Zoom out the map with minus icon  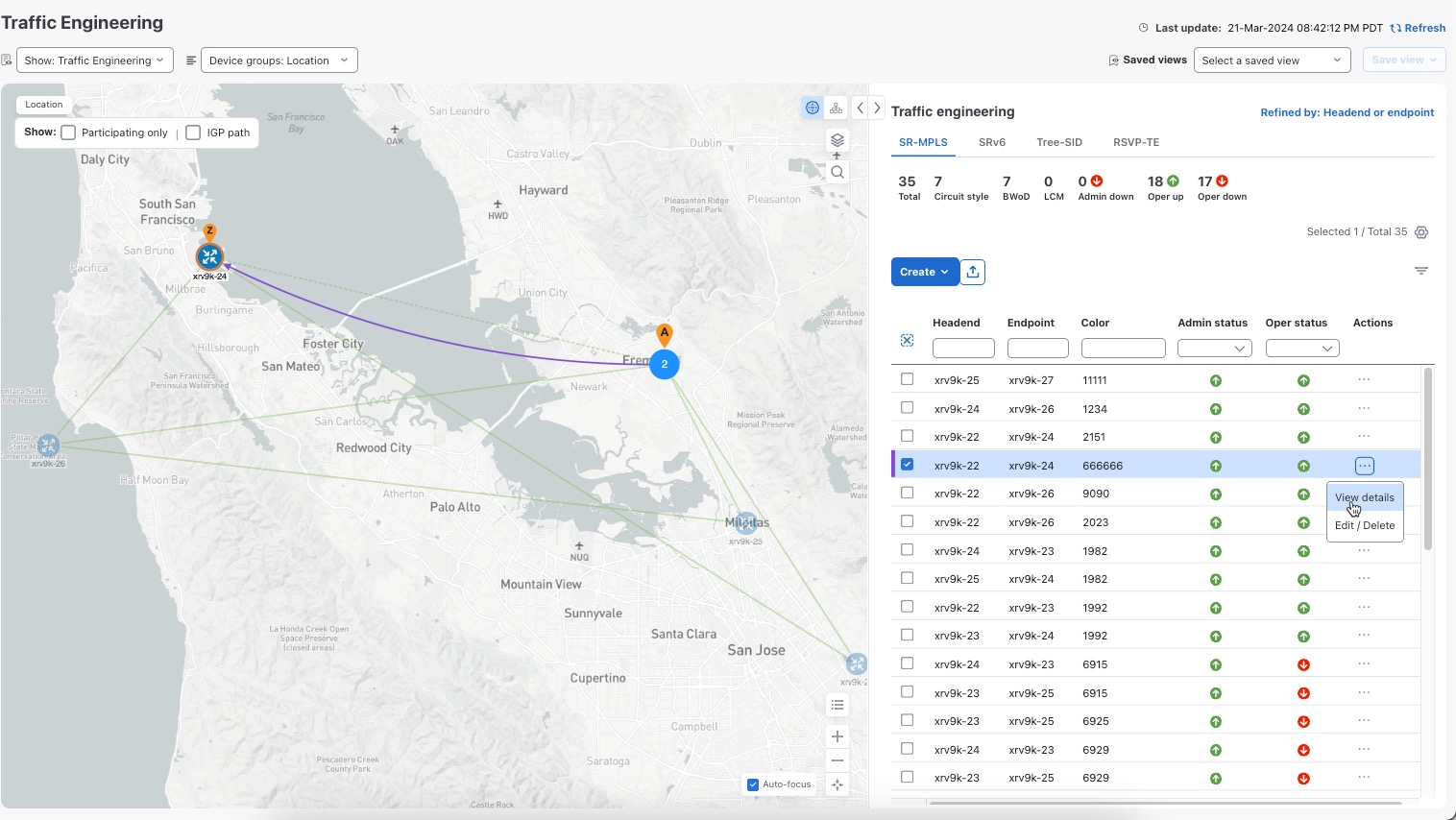point(837,760)
